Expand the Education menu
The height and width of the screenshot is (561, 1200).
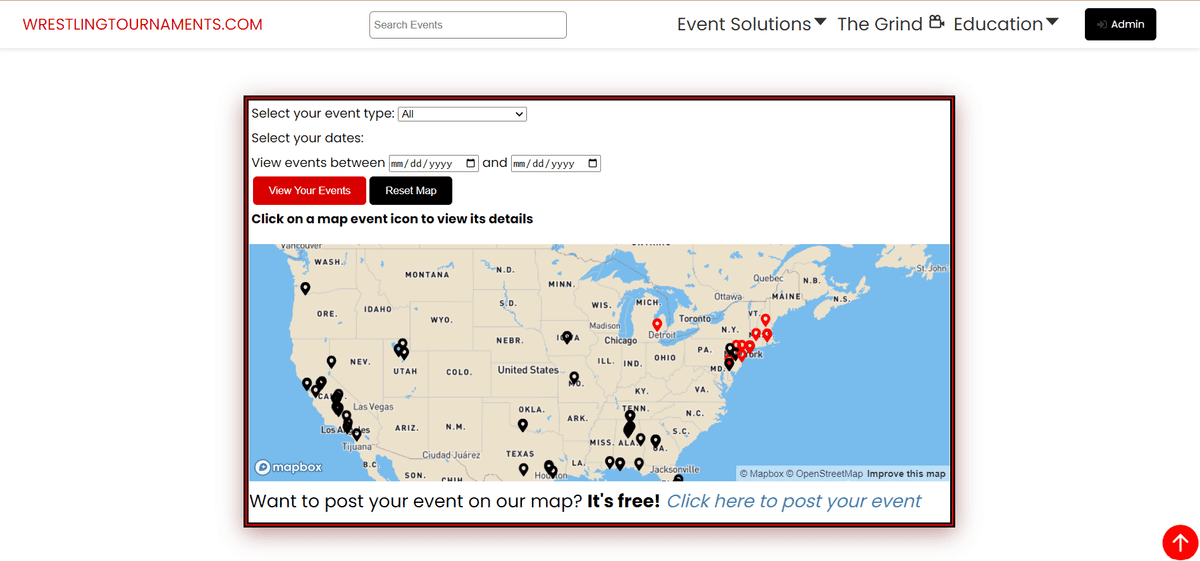click(x=1005, y=24)
